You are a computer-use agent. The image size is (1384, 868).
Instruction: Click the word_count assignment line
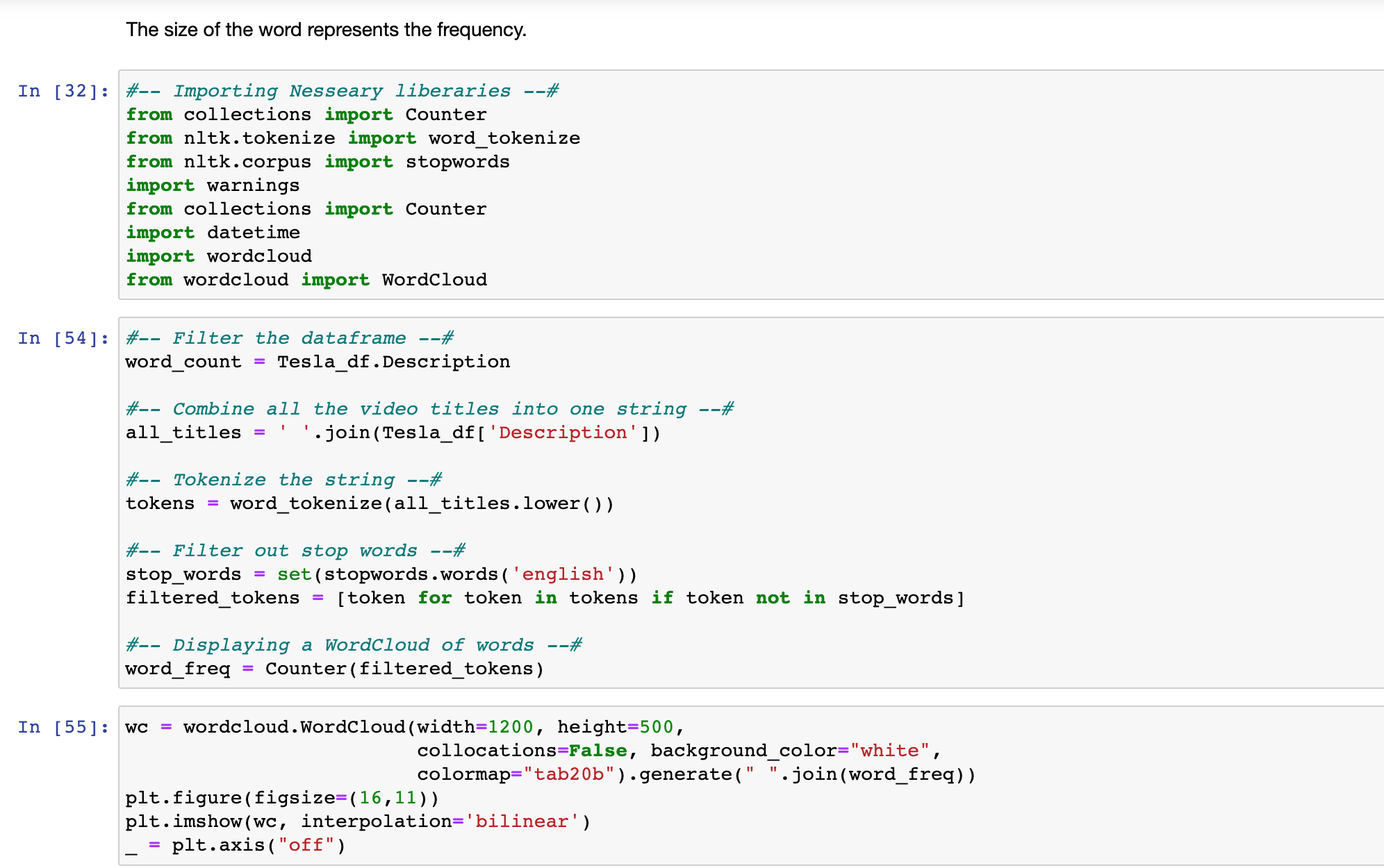[x=318, y=362]
